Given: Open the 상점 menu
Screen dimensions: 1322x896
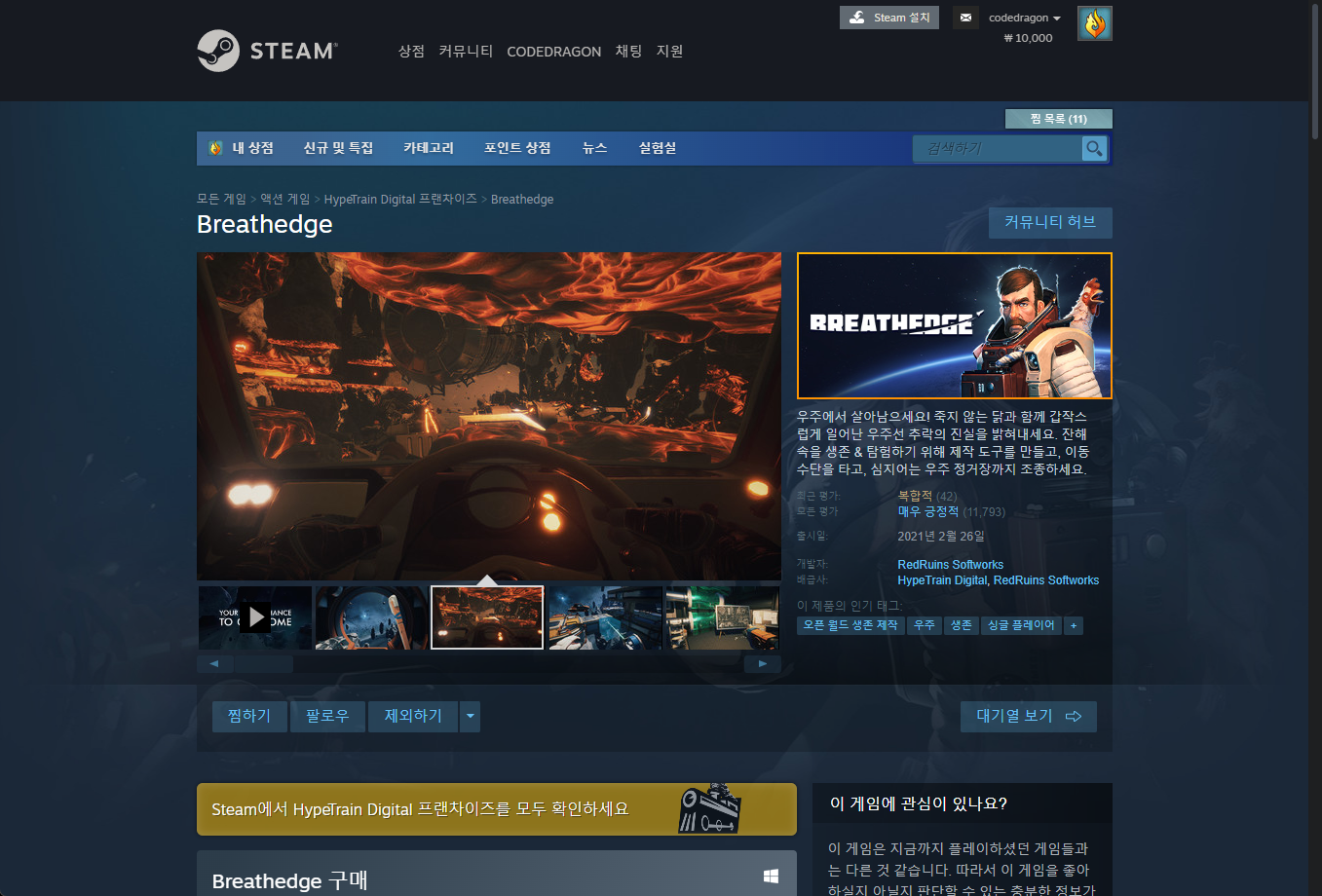Looking at the screenshot, I should point(411,51).
